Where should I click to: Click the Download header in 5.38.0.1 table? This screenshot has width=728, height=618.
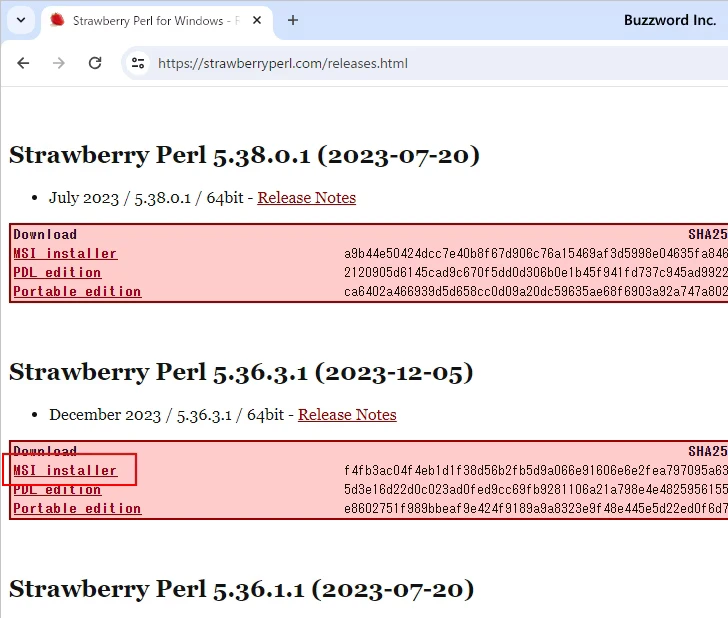45,234
